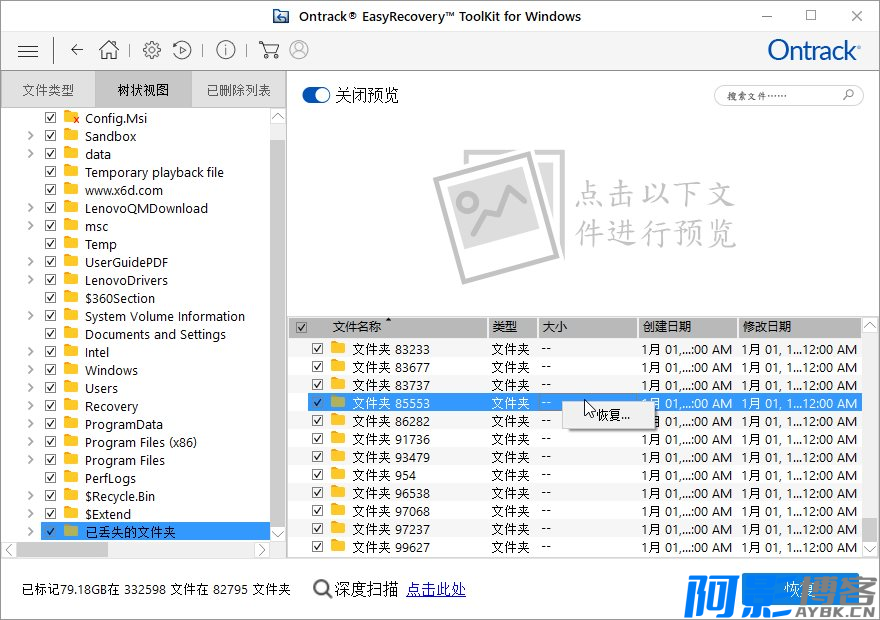The height and width of the screenshot is (620, 880).
Task: Click the deep scan magnifier icon
Action: (x=322, y=589)
